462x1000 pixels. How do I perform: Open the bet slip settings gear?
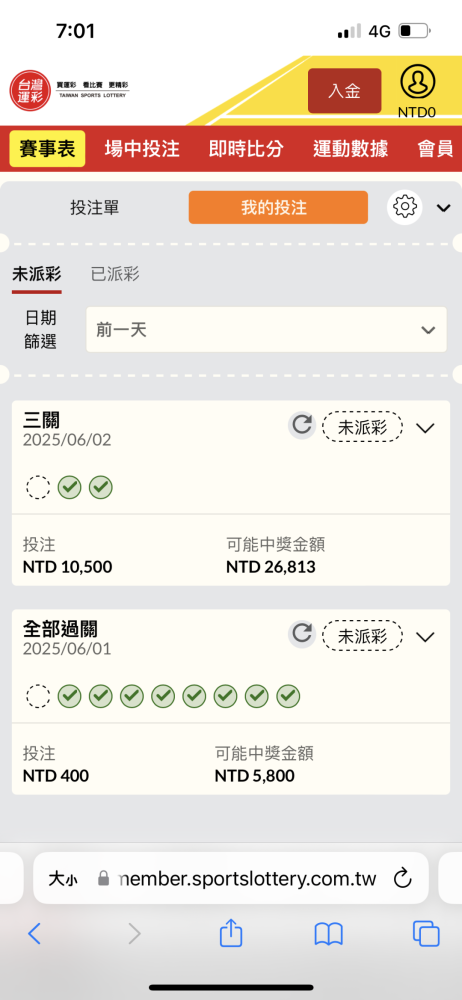coord(405,207)
